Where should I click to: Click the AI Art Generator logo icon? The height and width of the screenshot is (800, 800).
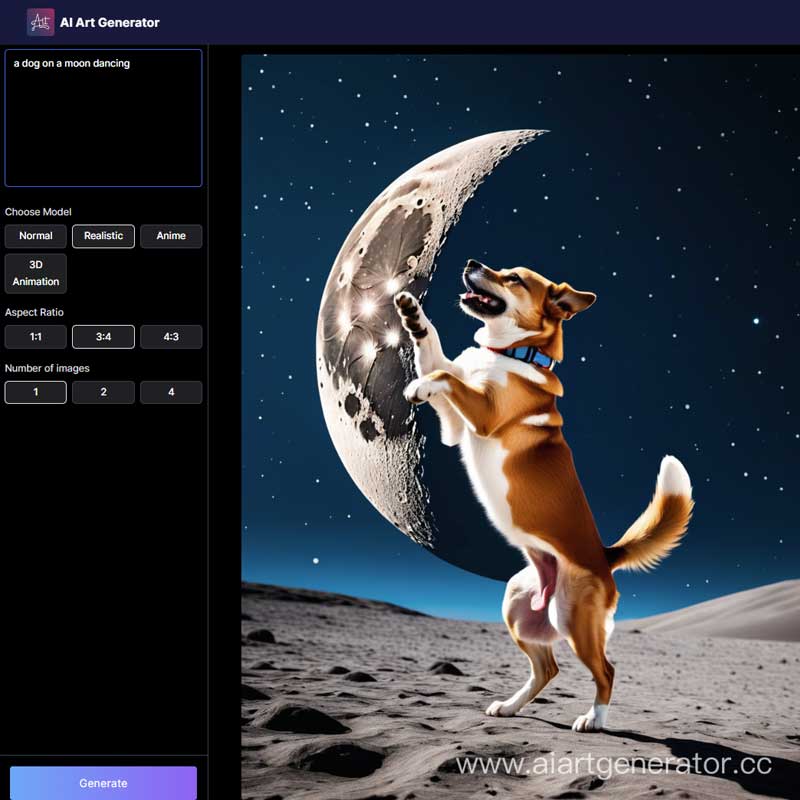tap(40, 20)
